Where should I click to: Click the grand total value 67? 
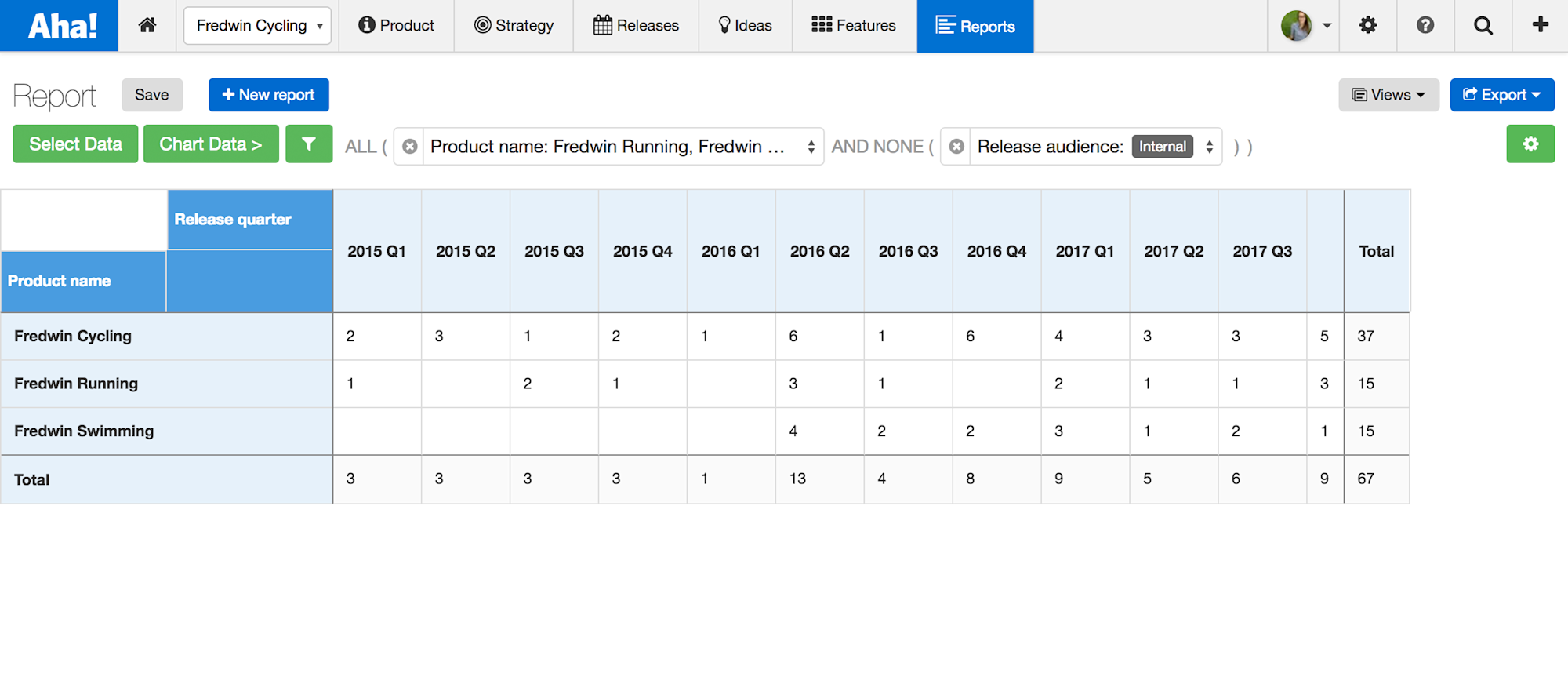click(1366, 479)
